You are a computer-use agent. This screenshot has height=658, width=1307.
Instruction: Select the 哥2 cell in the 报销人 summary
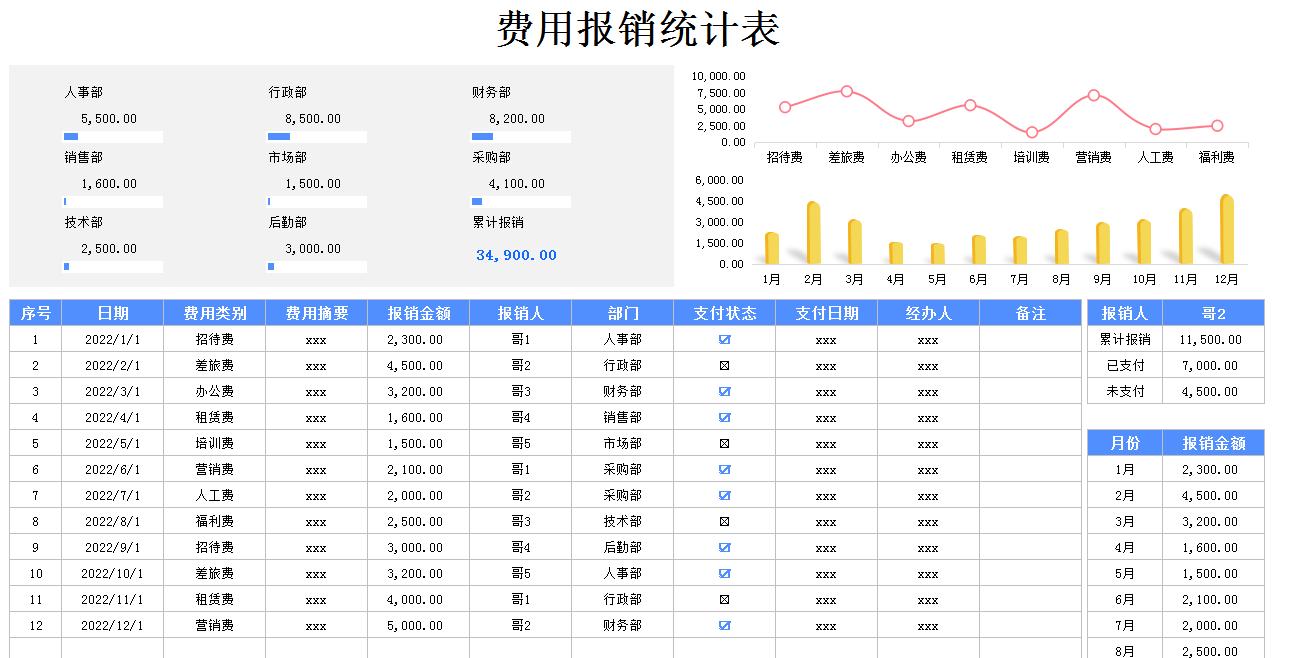[x=1213, y=312]
